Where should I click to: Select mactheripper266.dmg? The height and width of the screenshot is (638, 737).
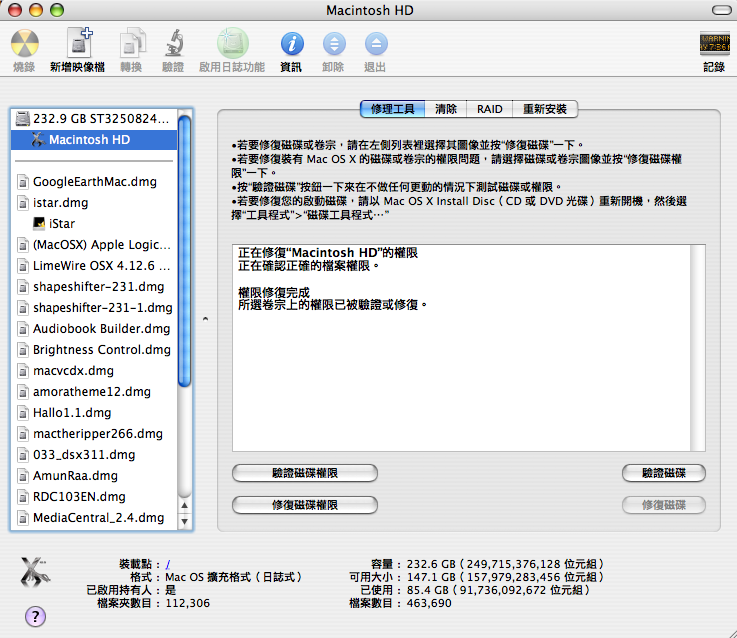pos(94,433)
